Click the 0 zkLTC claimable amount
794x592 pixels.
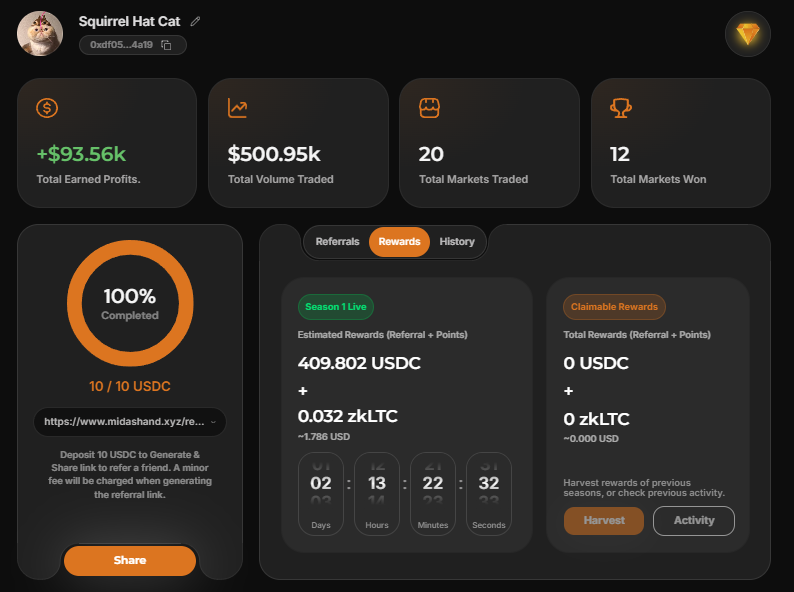597,419
